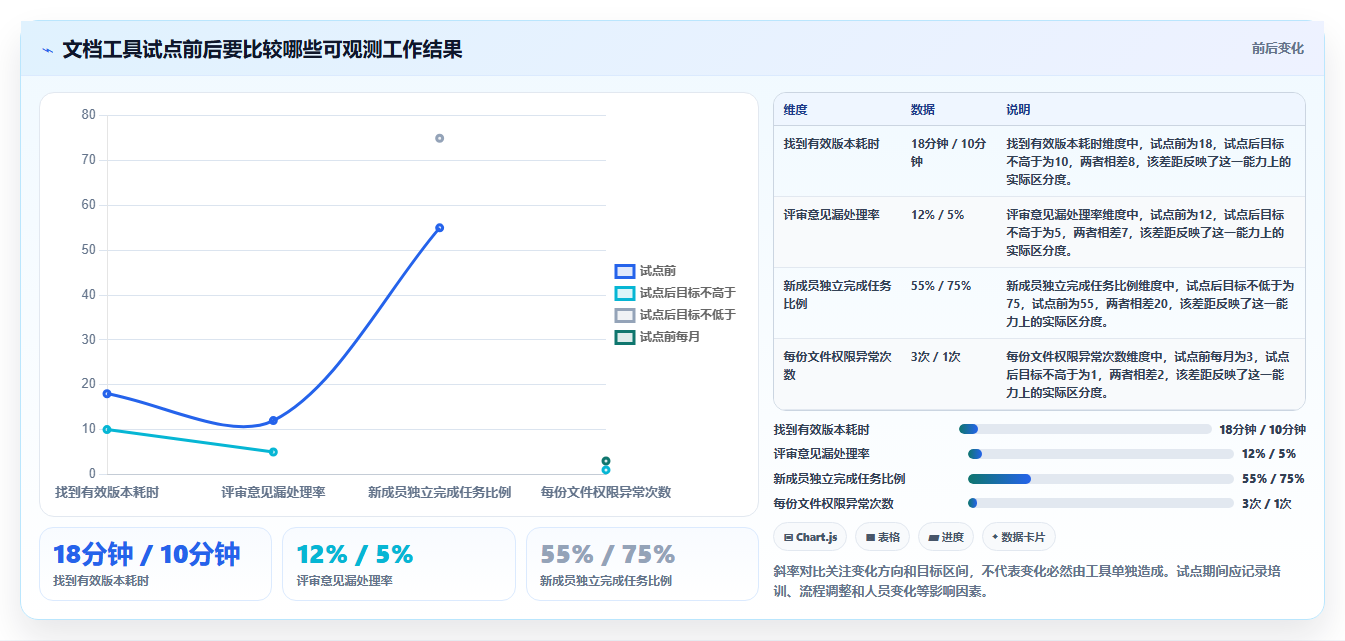This screenshot has height=641, width=1345.
Task: Open the 18分钟 / 10分钟 data card
Action: coord(155,564)
